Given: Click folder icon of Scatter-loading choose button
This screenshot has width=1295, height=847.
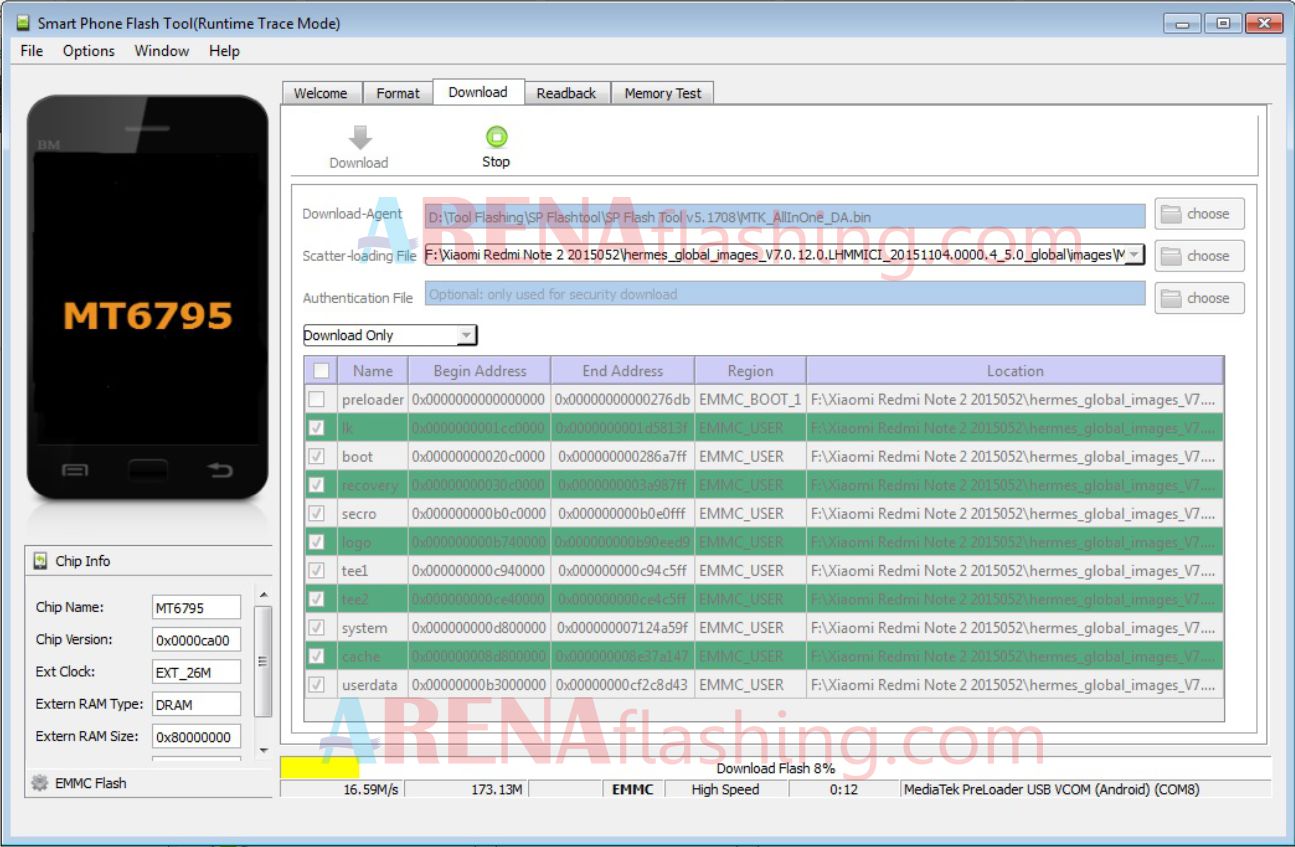Looking at the screenshot, I should 1171,255.
